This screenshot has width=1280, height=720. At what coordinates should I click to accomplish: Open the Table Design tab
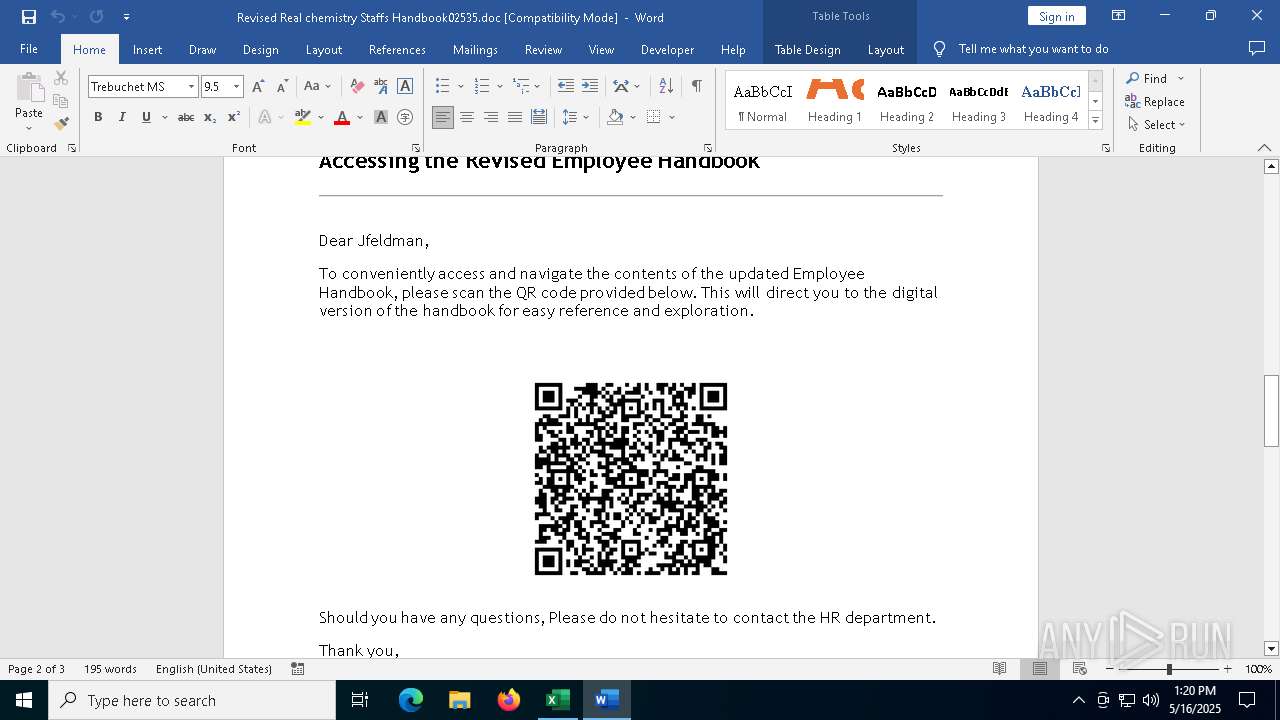(807, 49)
